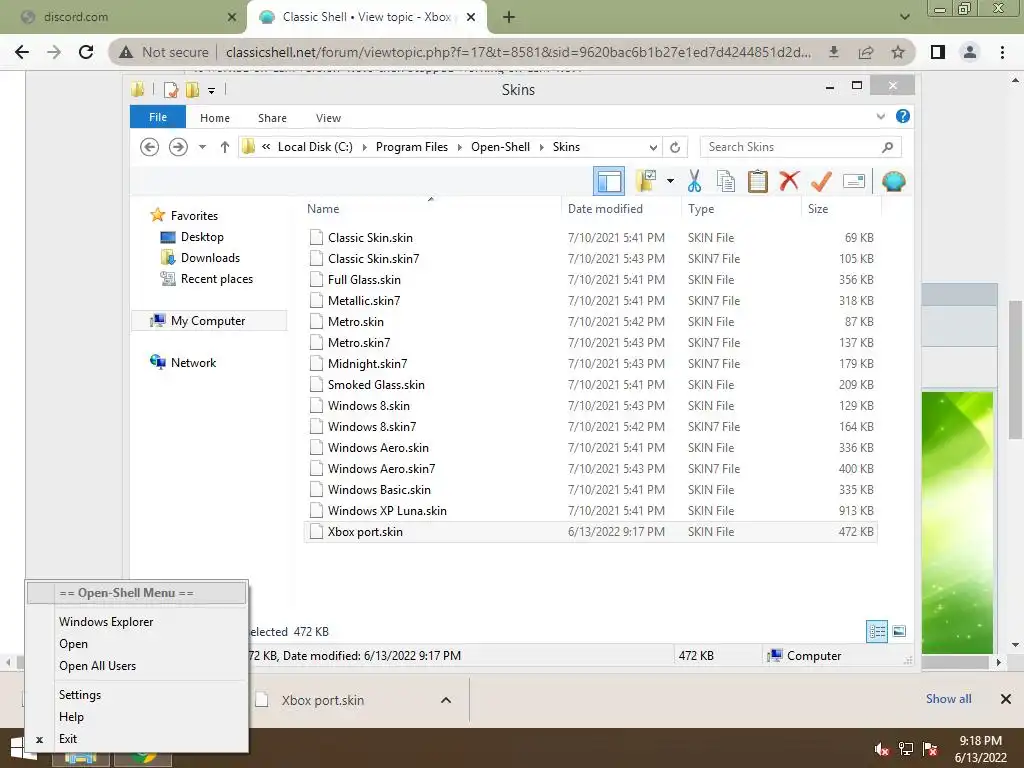Screen dimensions: 1024x768
Task: Click the browser share icon
Action: (866, 52)
